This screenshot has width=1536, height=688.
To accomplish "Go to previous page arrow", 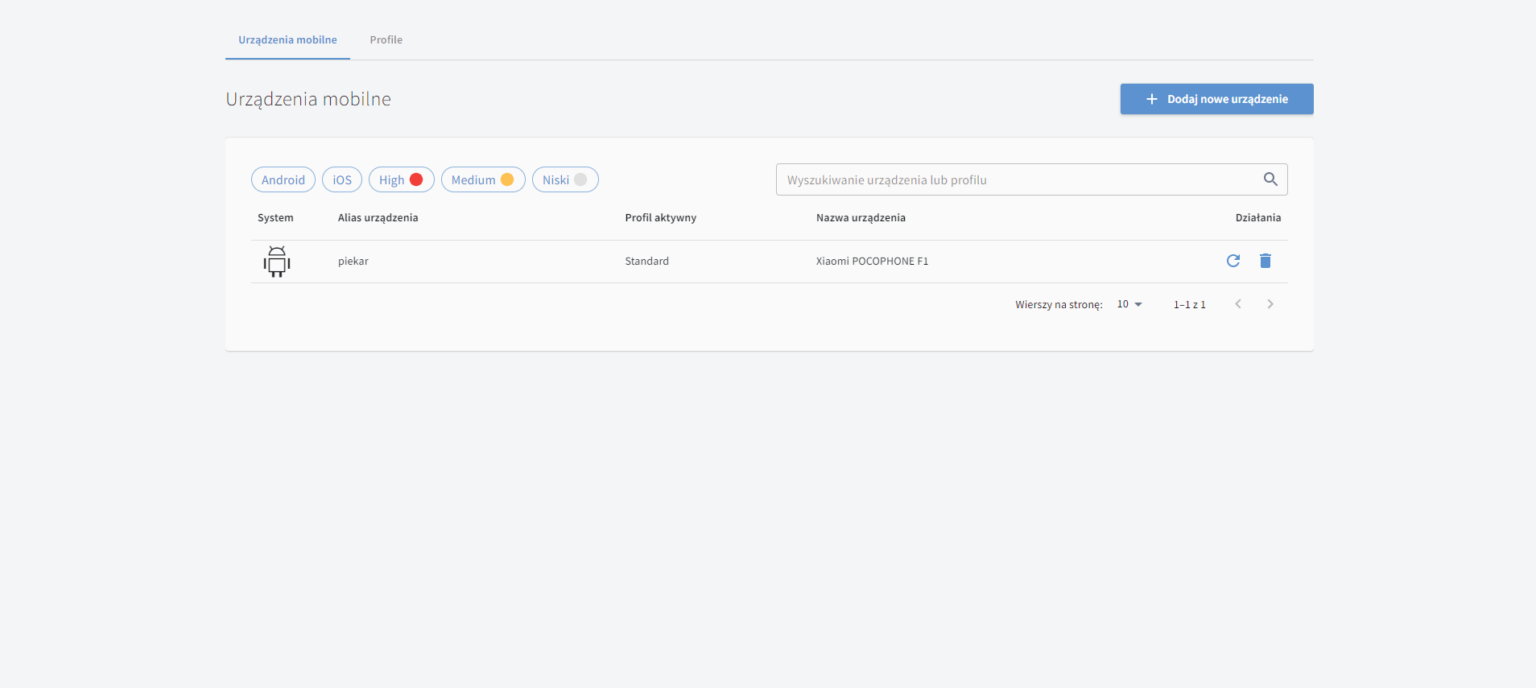I will (x=1238, y=304).
